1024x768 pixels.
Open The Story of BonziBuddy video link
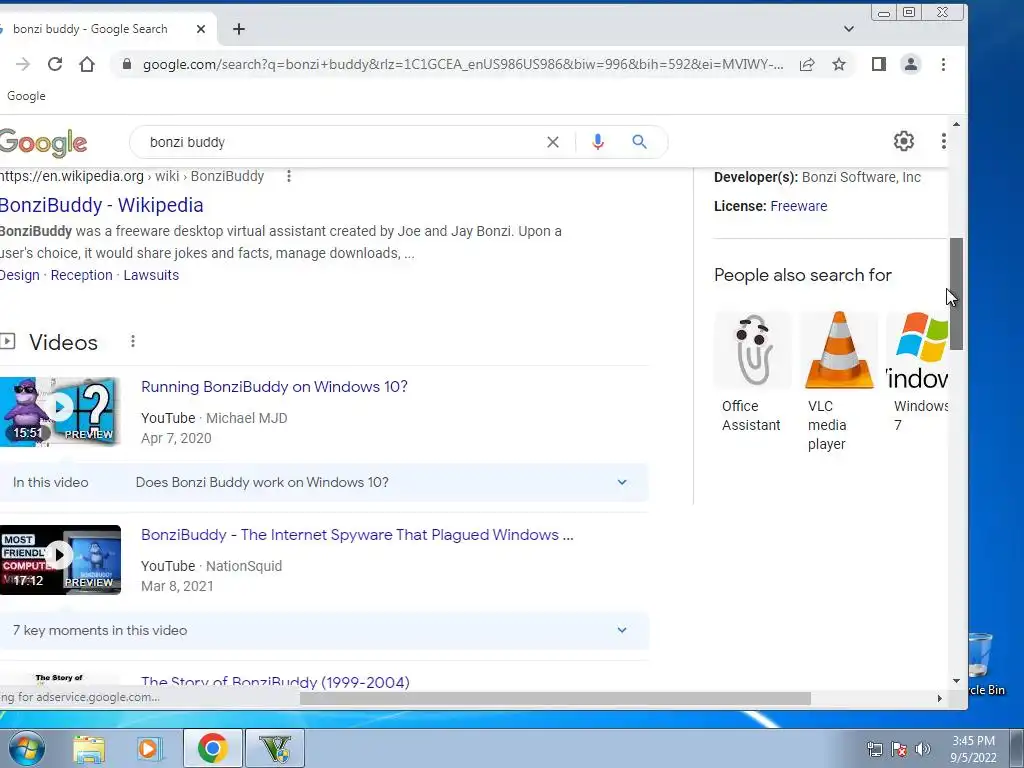click(275, 682)
